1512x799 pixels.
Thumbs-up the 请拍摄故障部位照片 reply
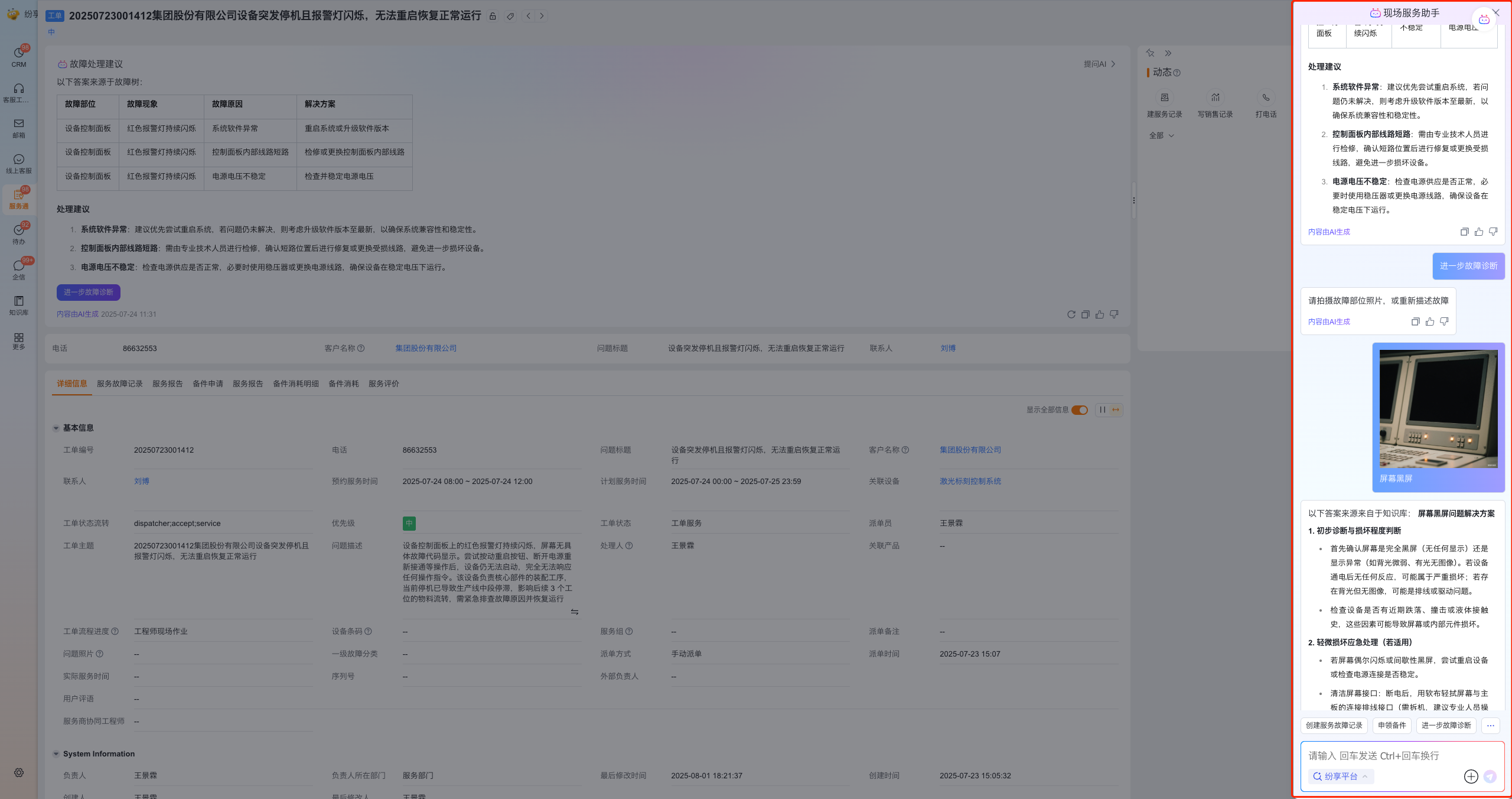pyautogui.click(x=1429, y=321)
